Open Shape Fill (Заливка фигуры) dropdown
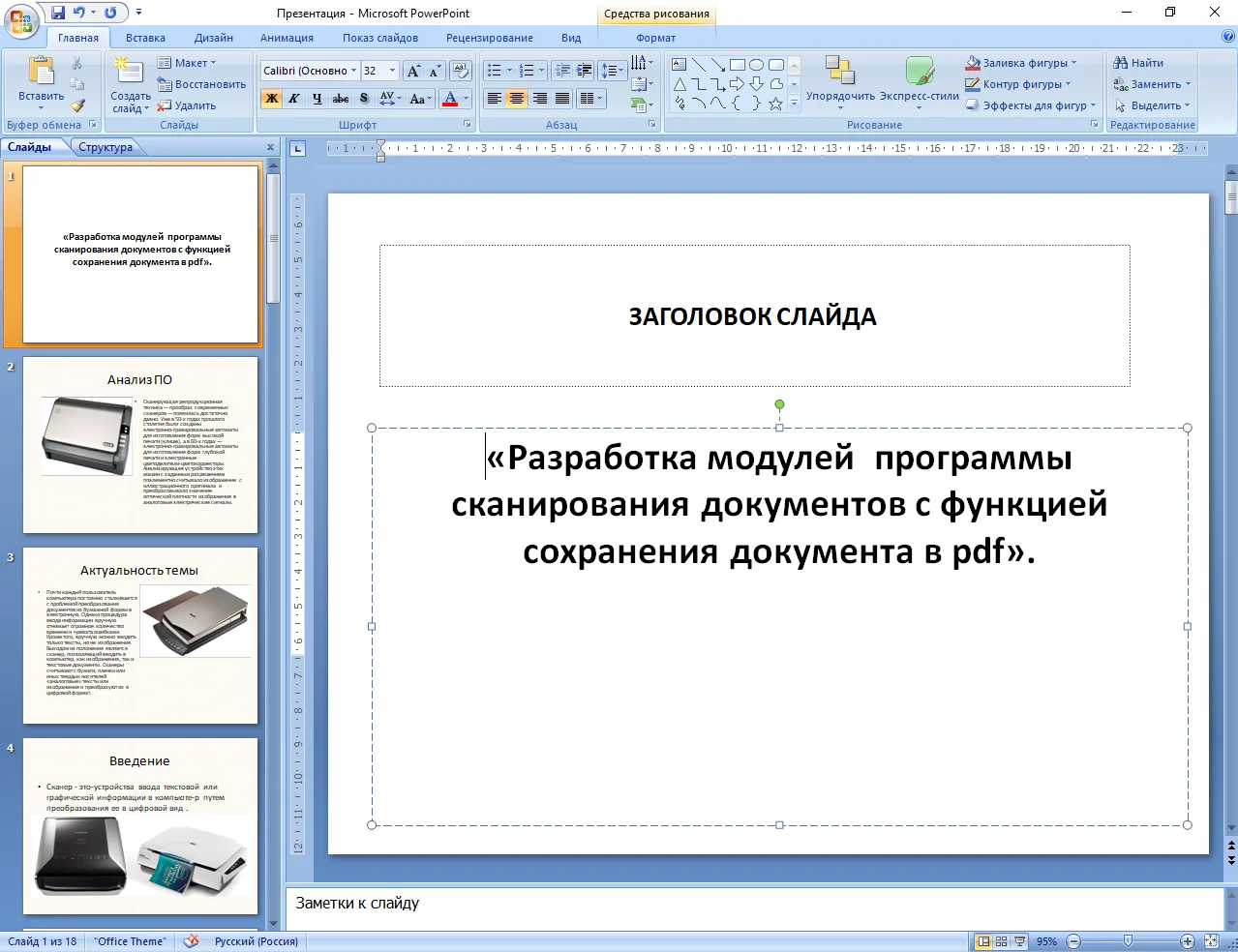Image resolution: width=1238 pixels, height=952 pixels. [1022, 63]
